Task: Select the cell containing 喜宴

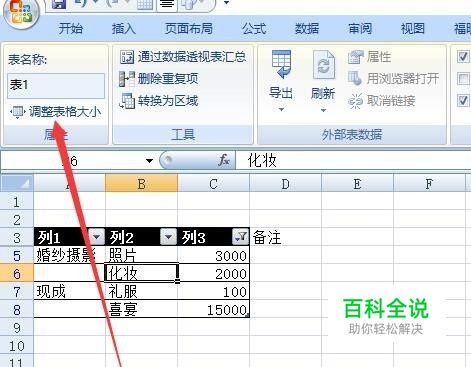Action: (141, 309)
